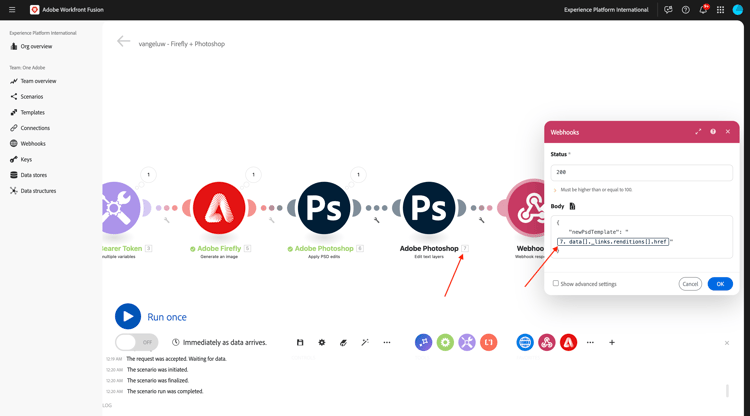
Task: Go back using the left arrow
Action: [123, 42]
